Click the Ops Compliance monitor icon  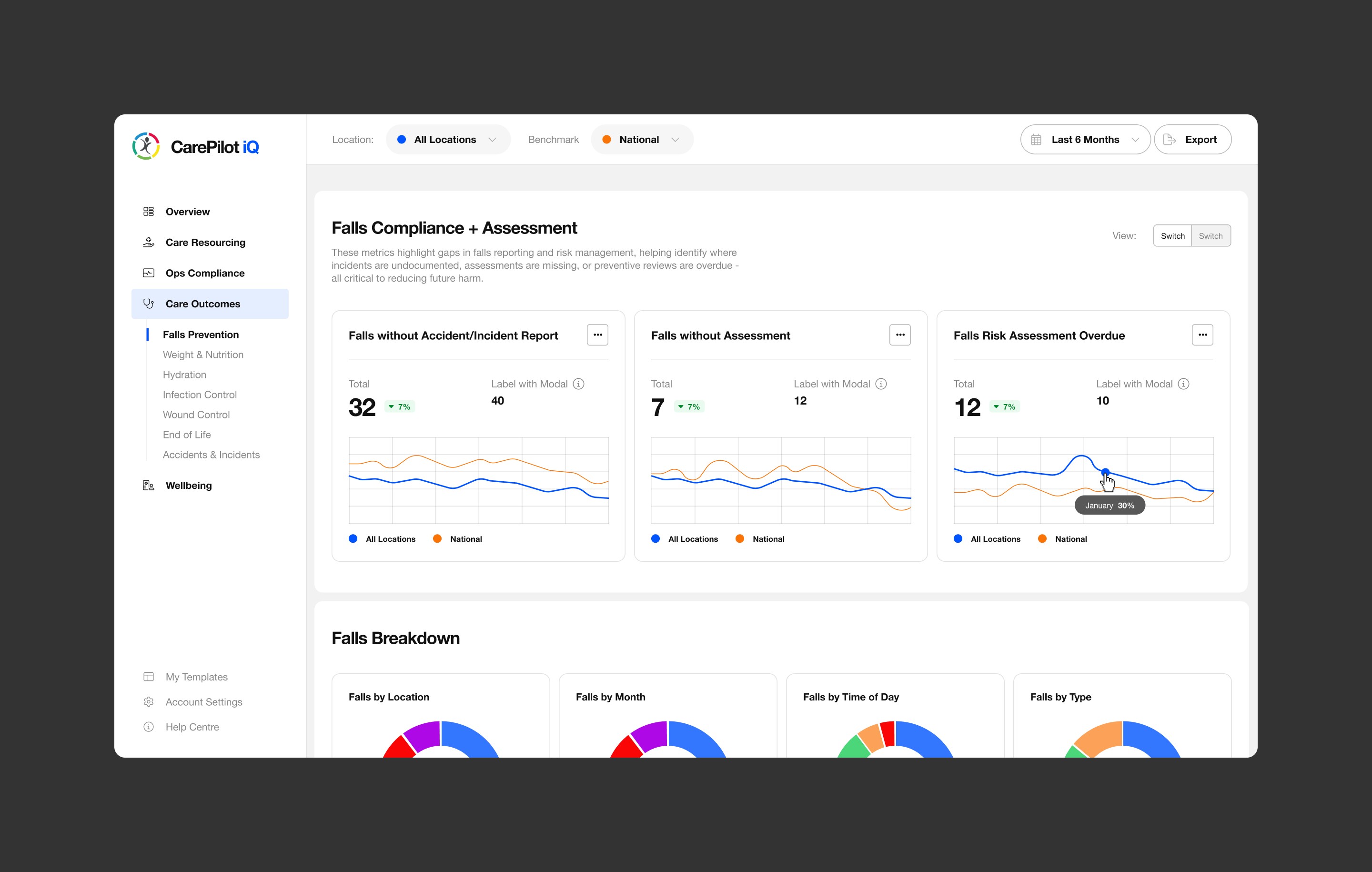pyautogui.click(x=149, y=273)
